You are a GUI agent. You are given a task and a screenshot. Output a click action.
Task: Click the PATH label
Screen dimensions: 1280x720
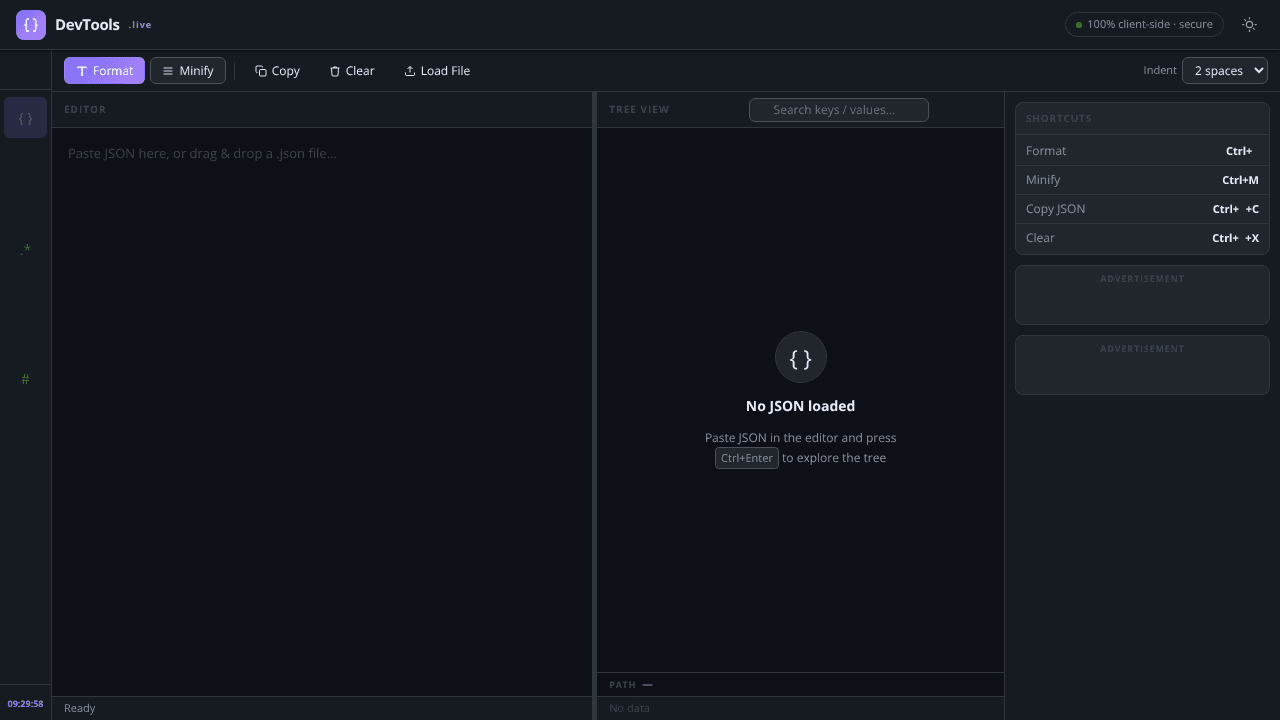coord(622,685)
